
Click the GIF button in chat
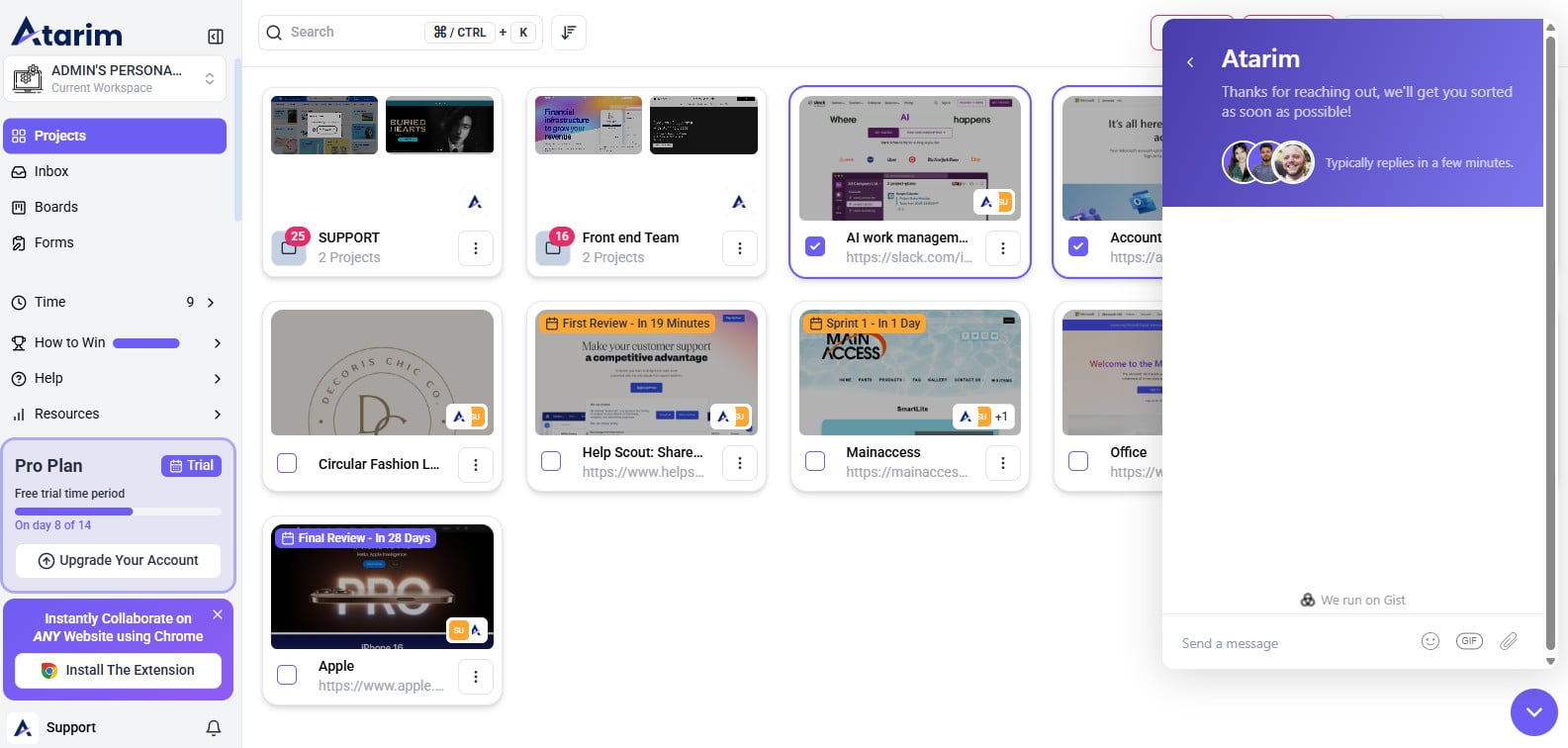pos(1469,641)
